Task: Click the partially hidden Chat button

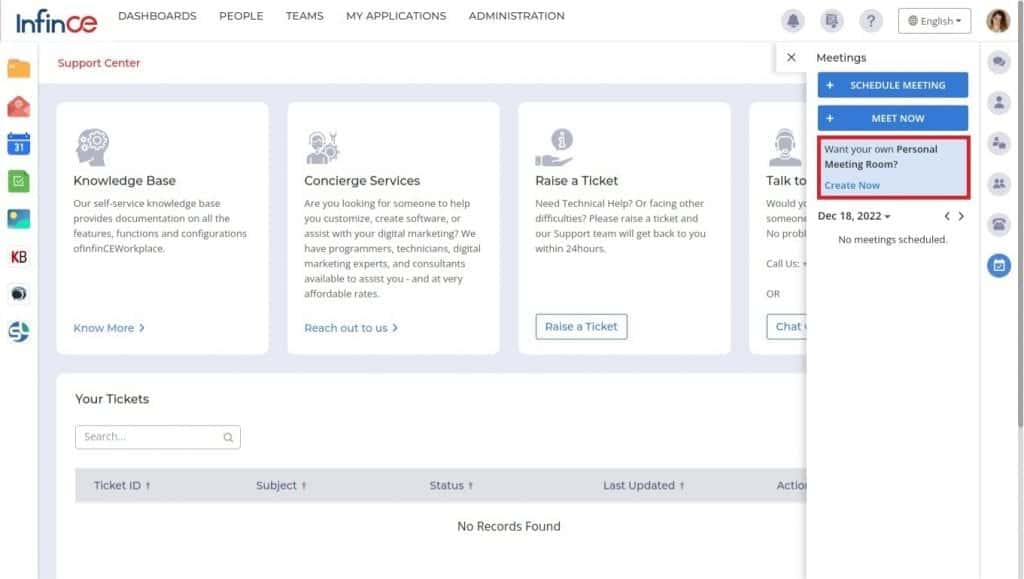Action: [787, 326]
